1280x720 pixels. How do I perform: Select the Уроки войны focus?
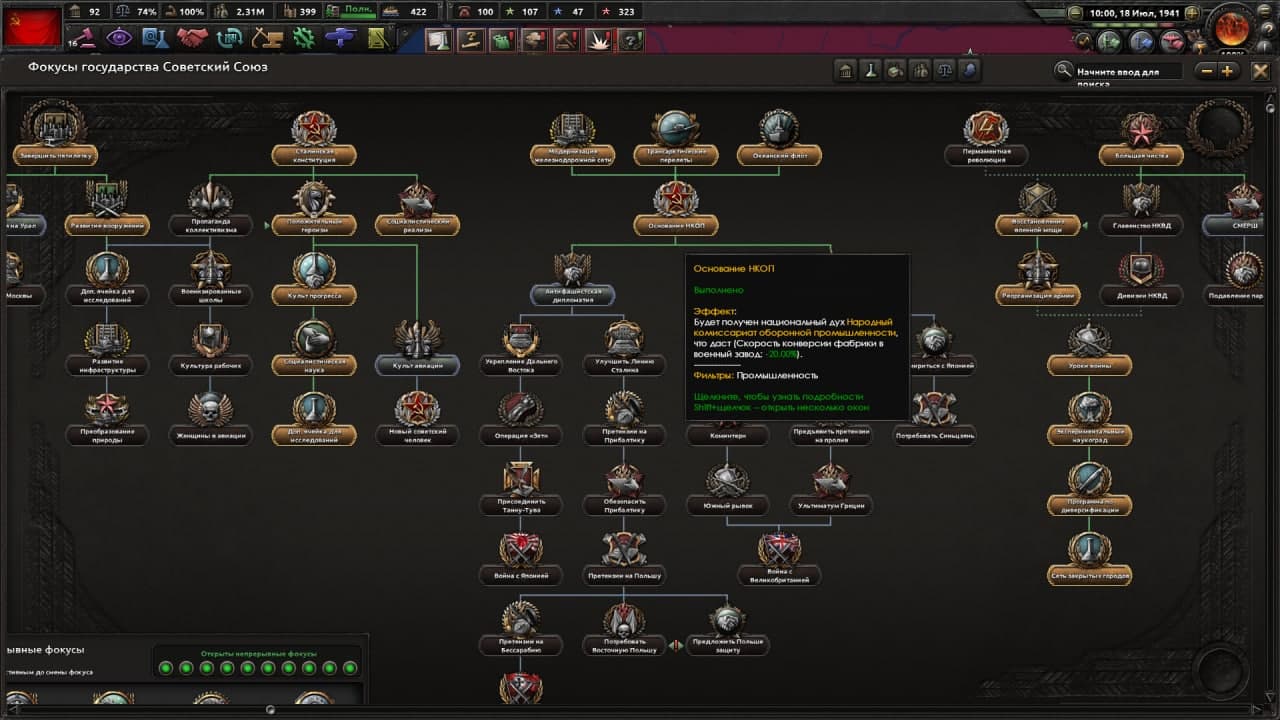1089,348
